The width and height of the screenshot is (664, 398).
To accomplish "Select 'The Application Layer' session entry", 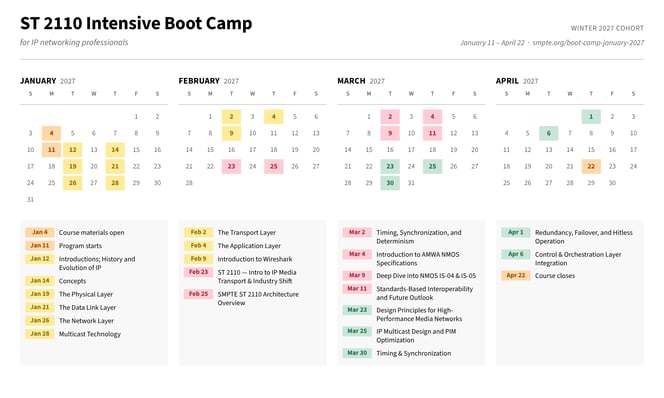I will coord(249,246).
